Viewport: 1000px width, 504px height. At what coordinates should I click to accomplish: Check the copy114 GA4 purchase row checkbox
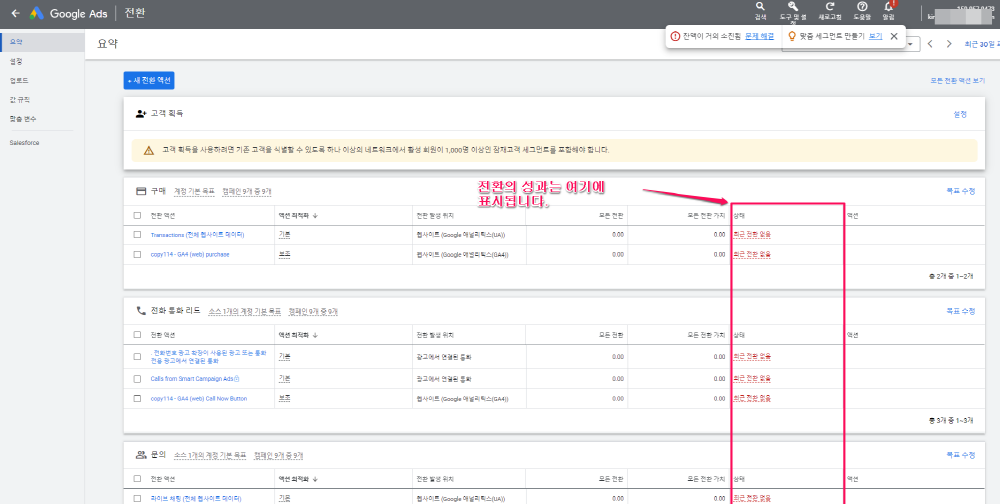137,254
